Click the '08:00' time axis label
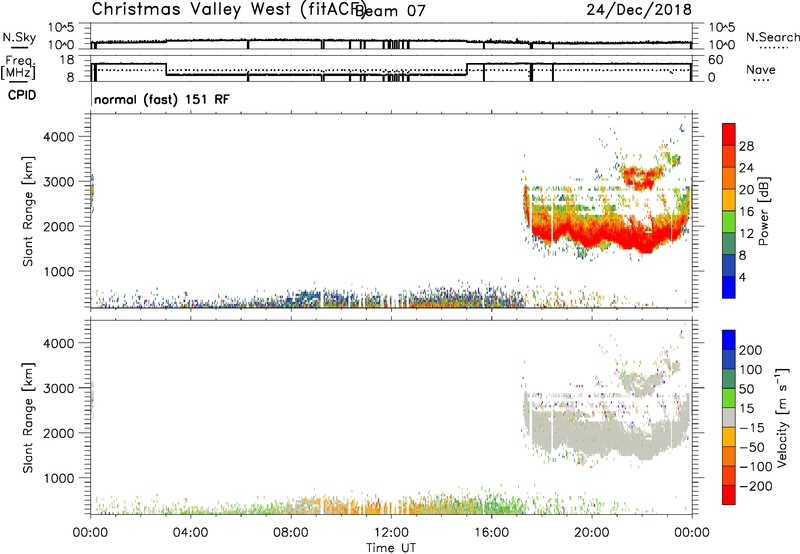Screen dimensions: 800x554 coord(291,533)
